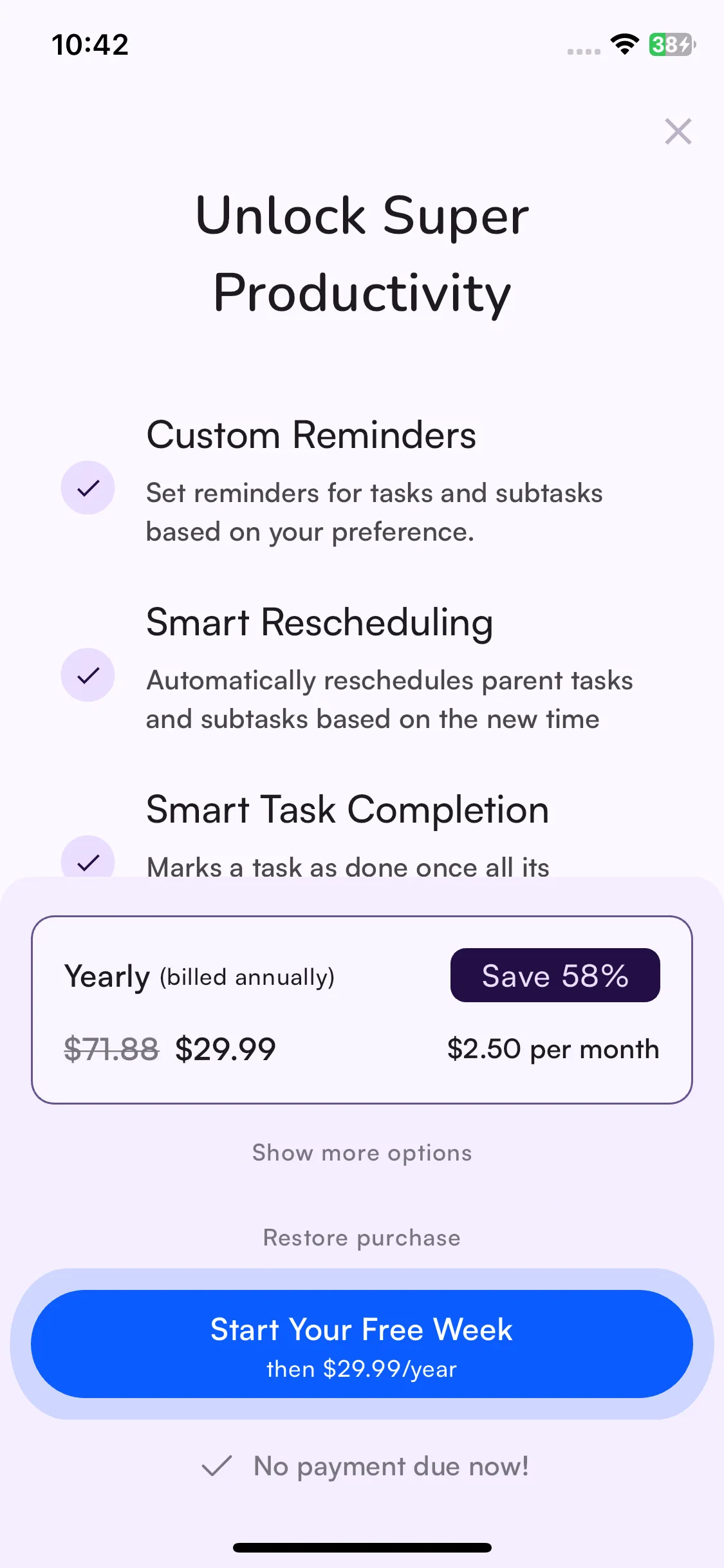Screen dimensions: 724x1568
Task: Tap the Custom Reminders checkmark icon
Action: (88, 488)
